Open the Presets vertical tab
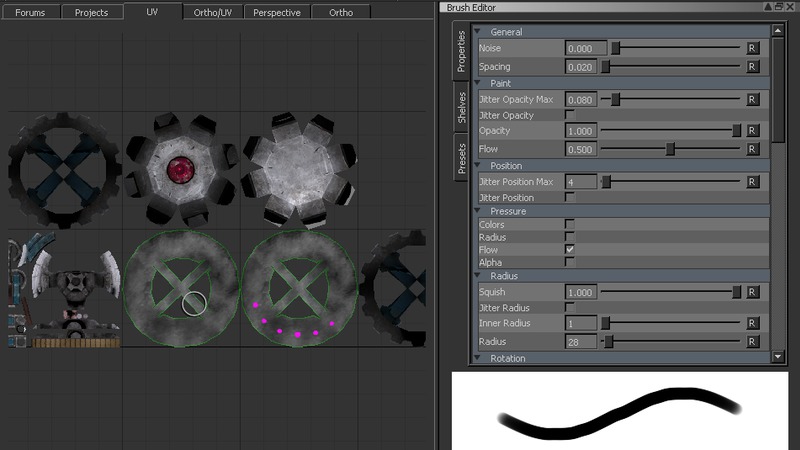Viewport: 800px width, 450px height. click(461, 158)
